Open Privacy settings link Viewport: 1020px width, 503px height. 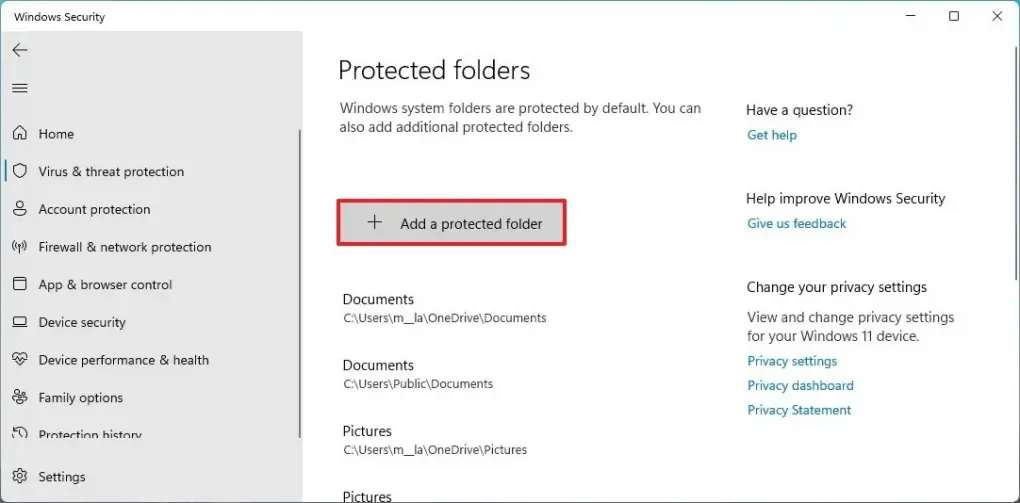[792, 360]
